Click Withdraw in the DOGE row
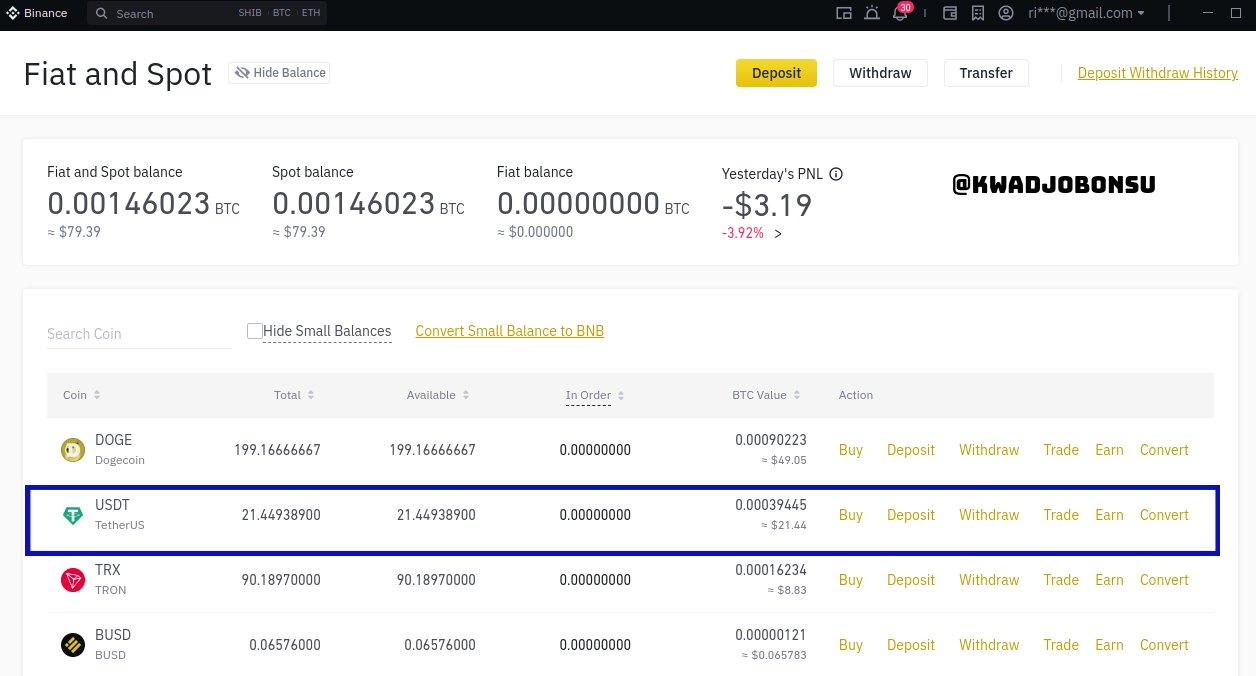 [989, 450]
